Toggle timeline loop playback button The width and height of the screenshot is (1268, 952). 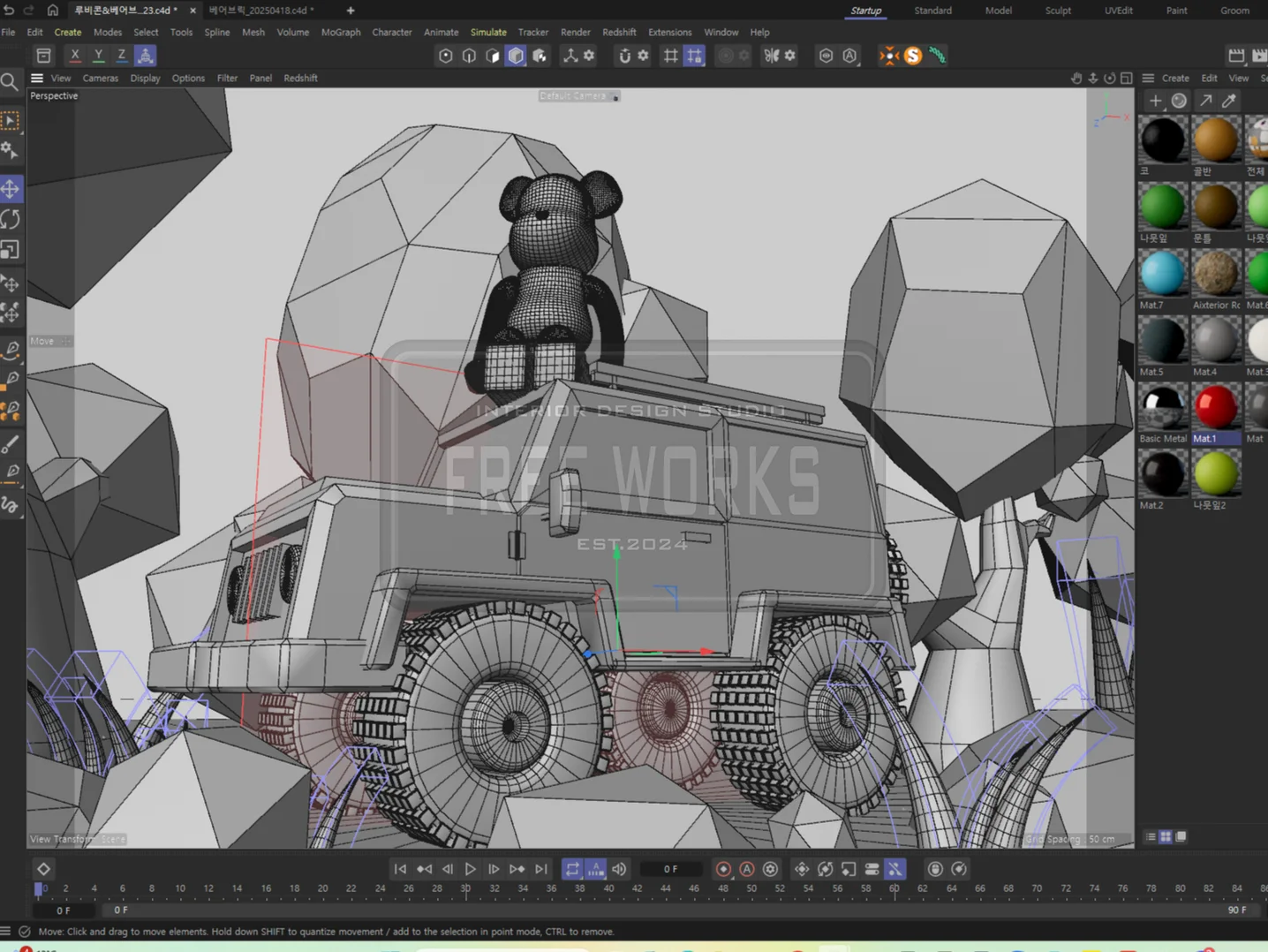click(572, 869)
